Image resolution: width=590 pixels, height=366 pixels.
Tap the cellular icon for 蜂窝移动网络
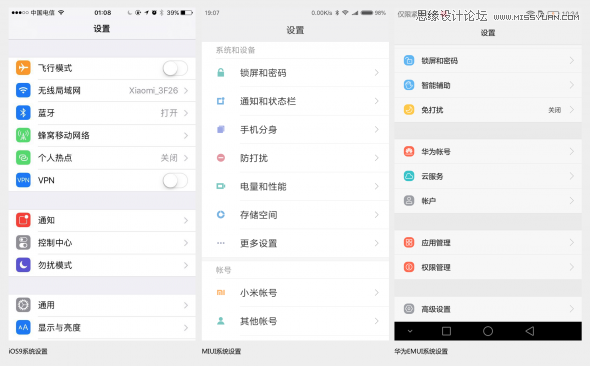(x=23, y=135)
